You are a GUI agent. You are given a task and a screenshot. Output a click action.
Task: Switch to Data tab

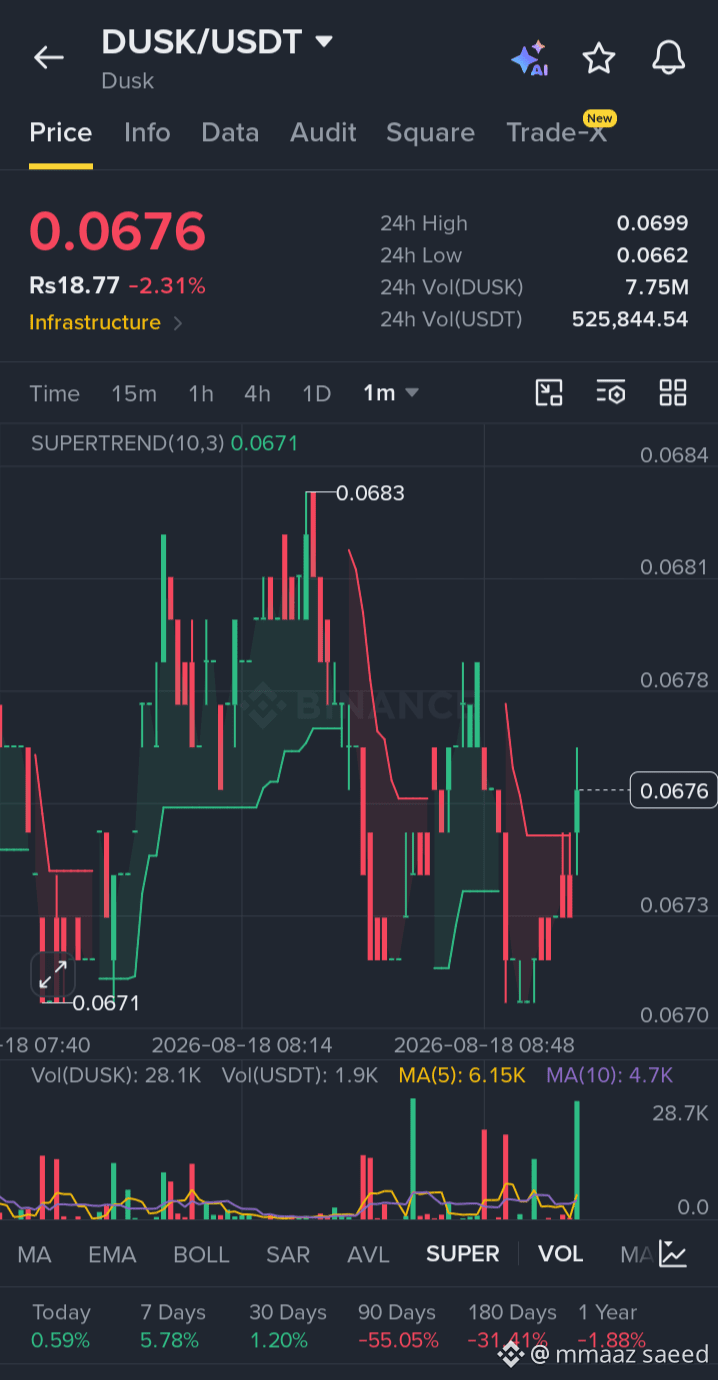point(230,133)
